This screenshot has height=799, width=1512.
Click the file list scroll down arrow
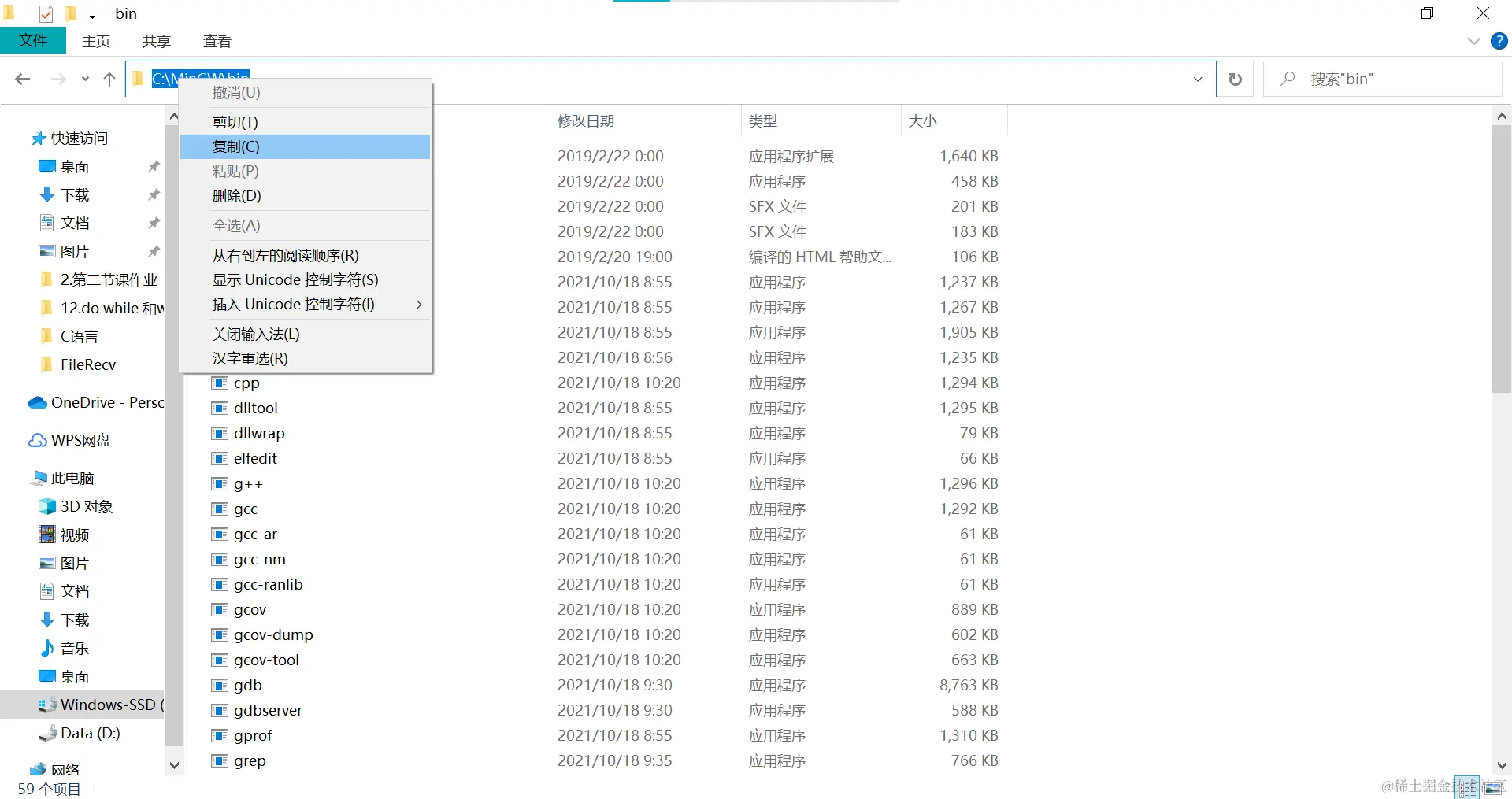click(1502, 765)
